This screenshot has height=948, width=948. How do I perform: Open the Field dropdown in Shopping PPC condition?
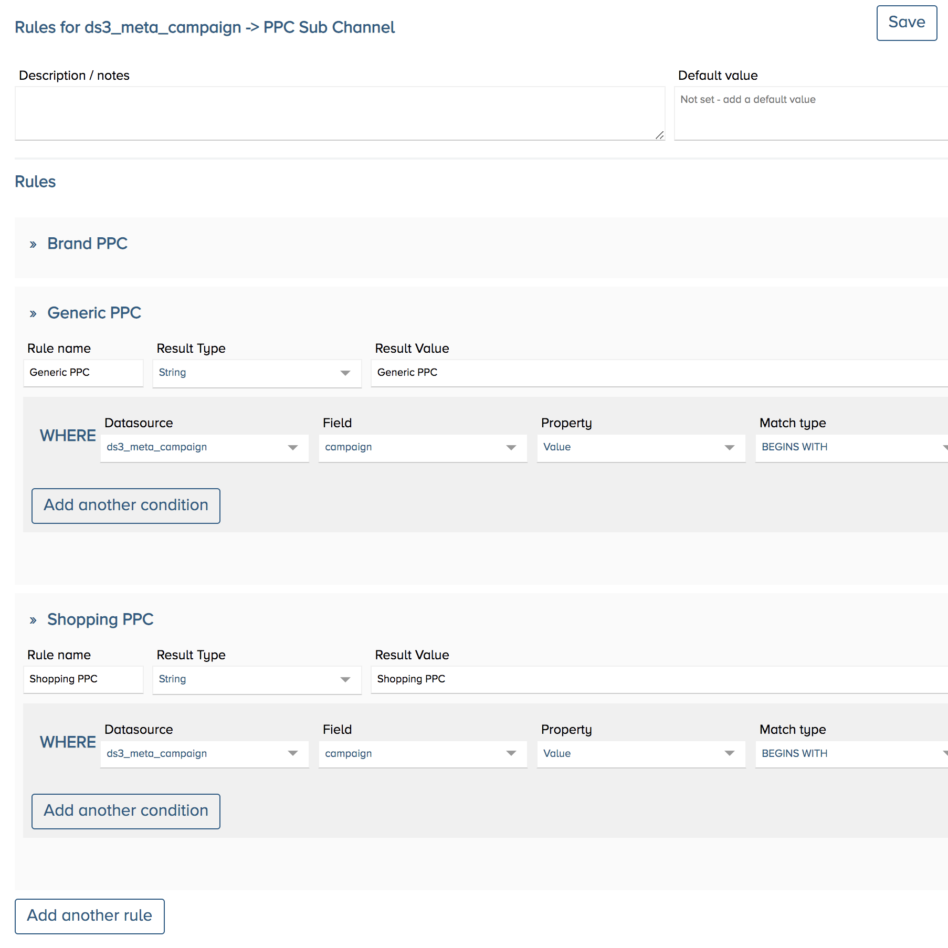tap(422, 753)
